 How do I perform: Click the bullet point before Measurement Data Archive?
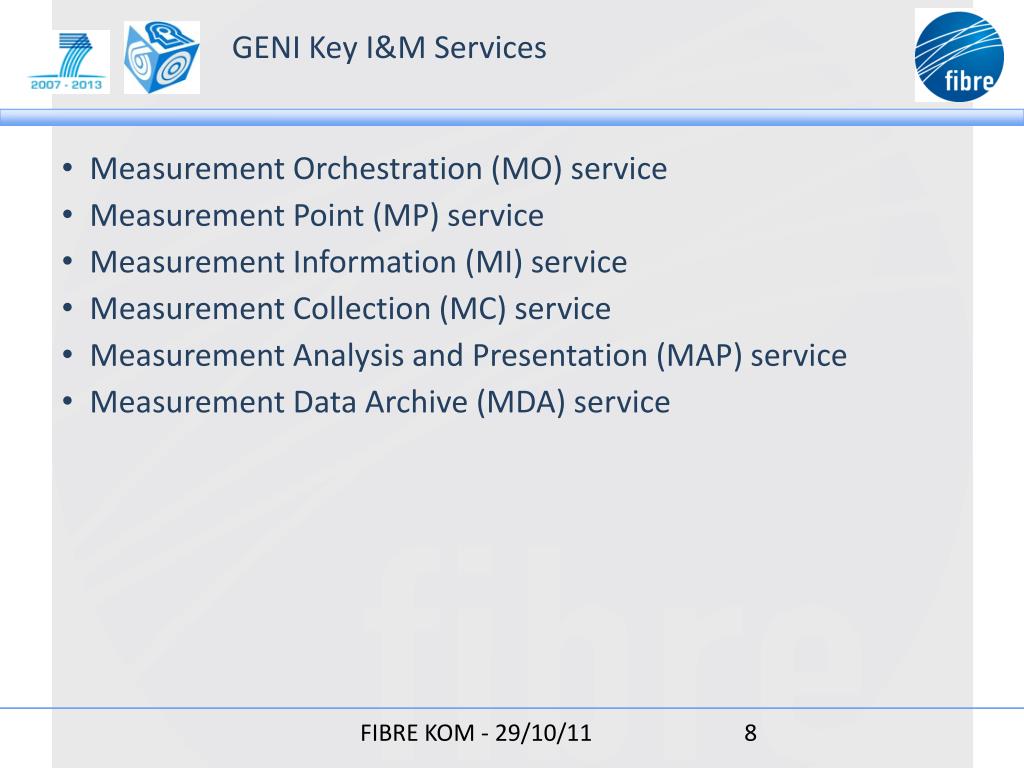pos(67,402)
